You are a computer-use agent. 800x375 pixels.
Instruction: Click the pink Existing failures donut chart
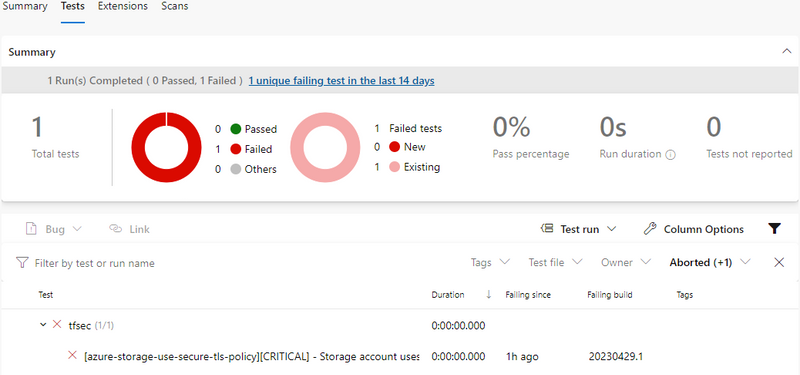coord(325,147)
